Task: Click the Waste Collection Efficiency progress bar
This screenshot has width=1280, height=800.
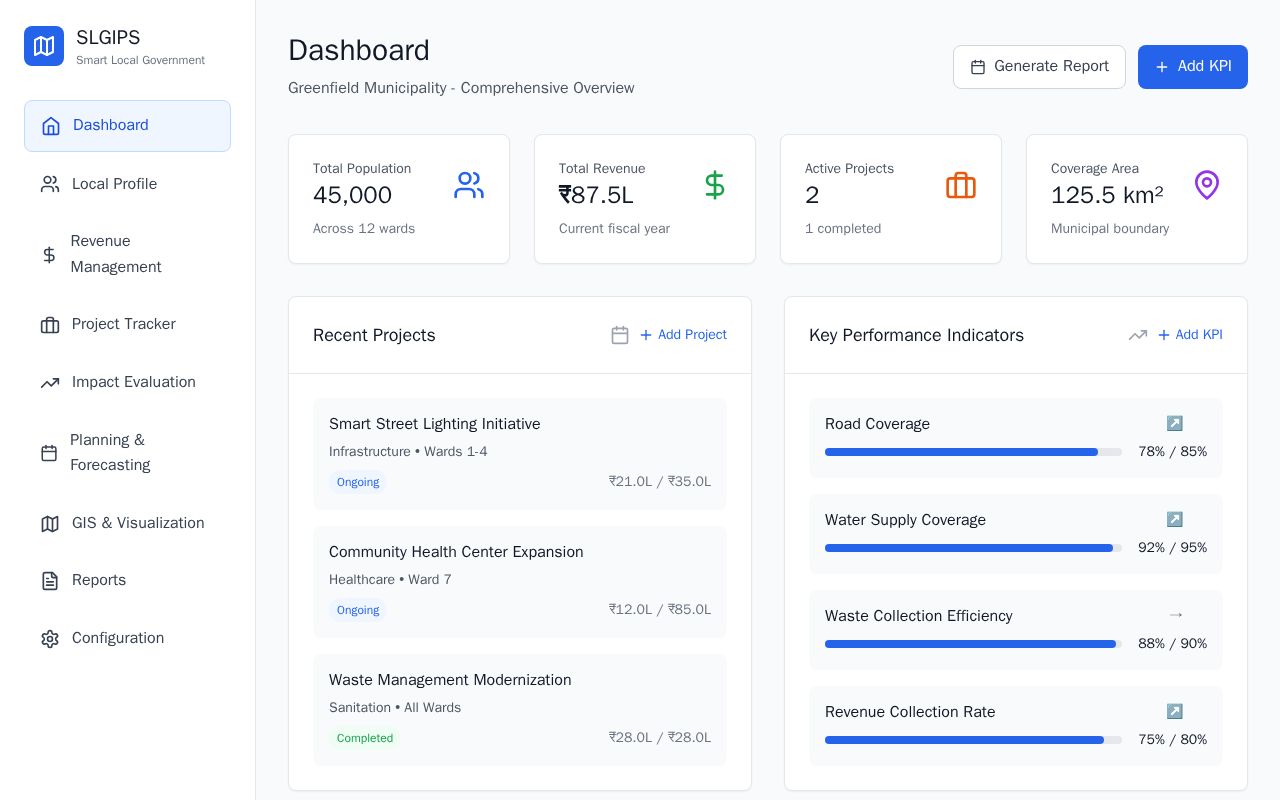Action: pos(973,644)
